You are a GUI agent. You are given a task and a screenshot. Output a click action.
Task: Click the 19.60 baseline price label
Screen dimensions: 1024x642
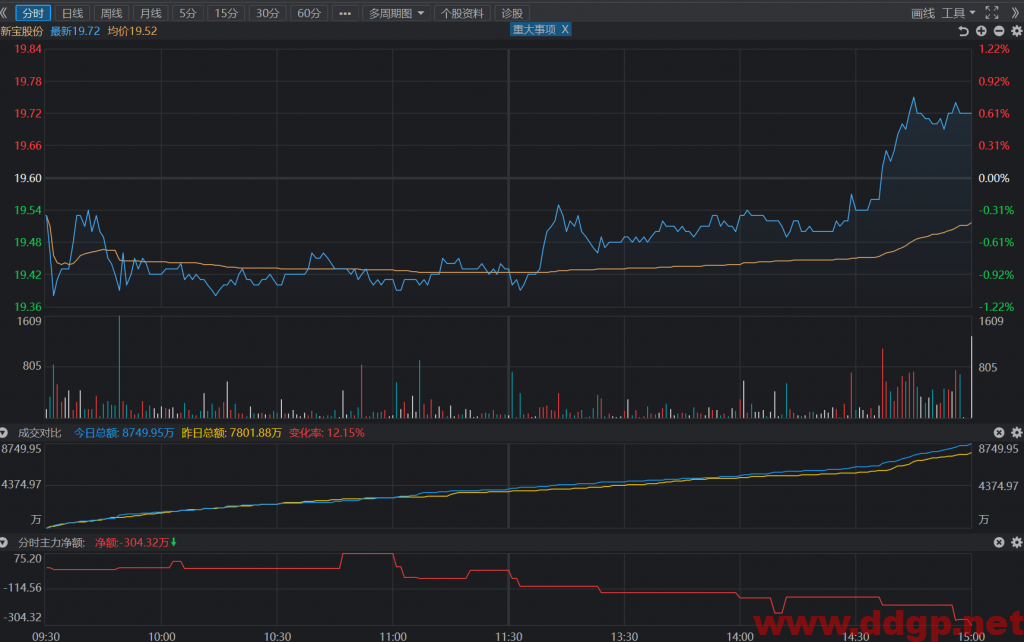click(28, 178)
